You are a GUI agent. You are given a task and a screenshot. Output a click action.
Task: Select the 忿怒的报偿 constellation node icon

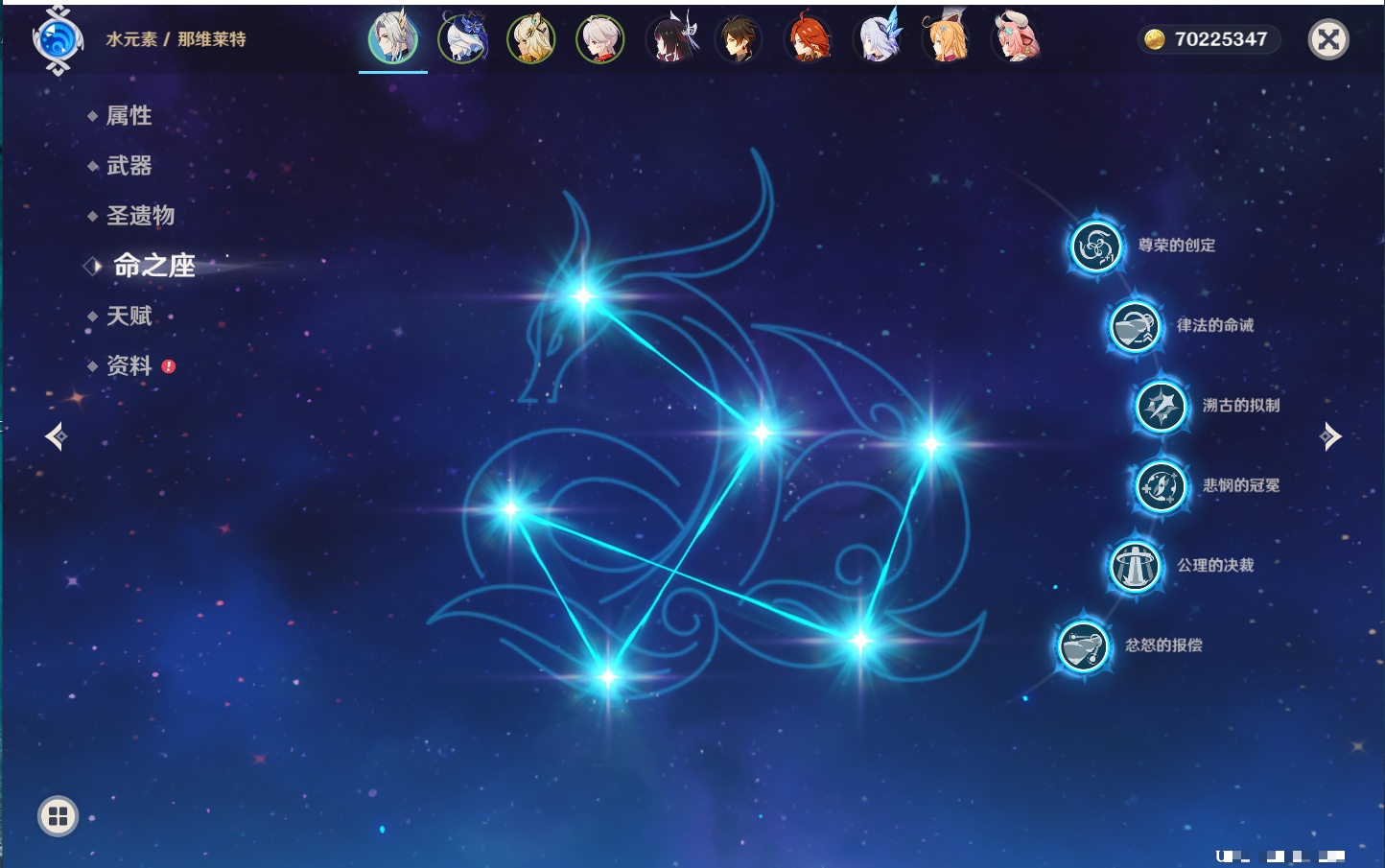(x=1083, y=645)
